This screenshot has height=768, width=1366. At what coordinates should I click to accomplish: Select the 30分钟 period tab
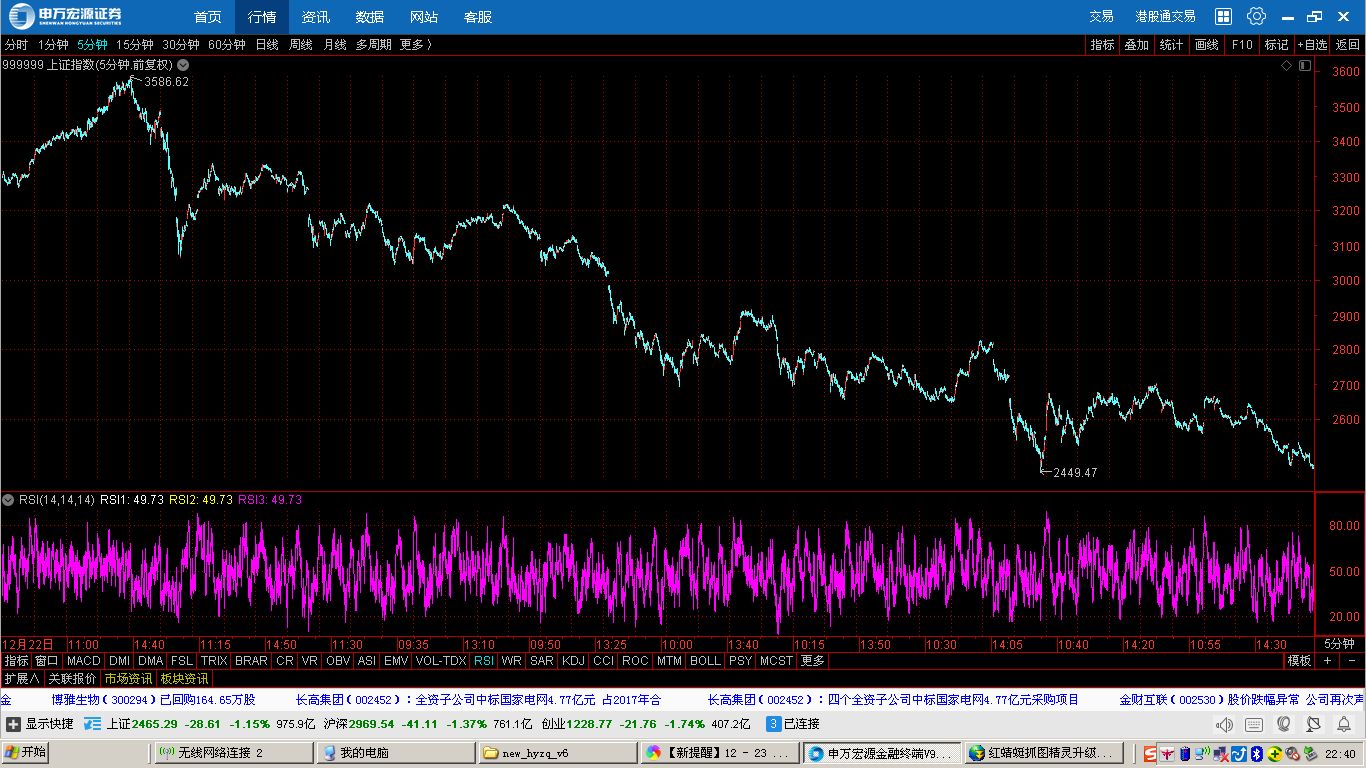tap(181, 45)
